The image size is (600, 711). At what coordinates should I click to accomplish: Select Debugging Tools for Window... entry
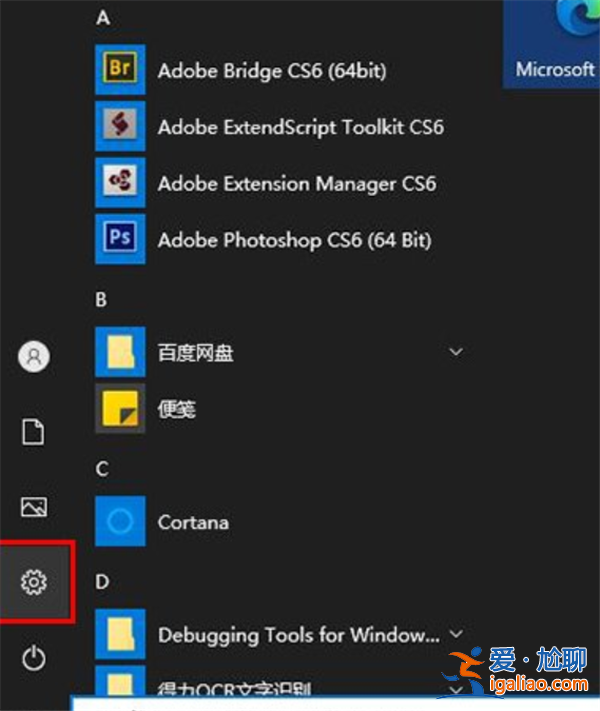click(299, 635)
